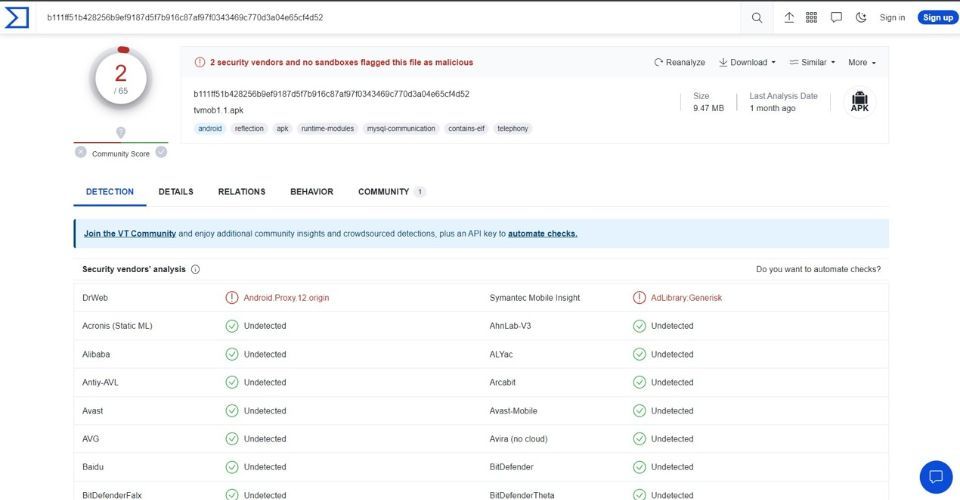Click AdLibrary:Generisk detection text

coord(686,298)
